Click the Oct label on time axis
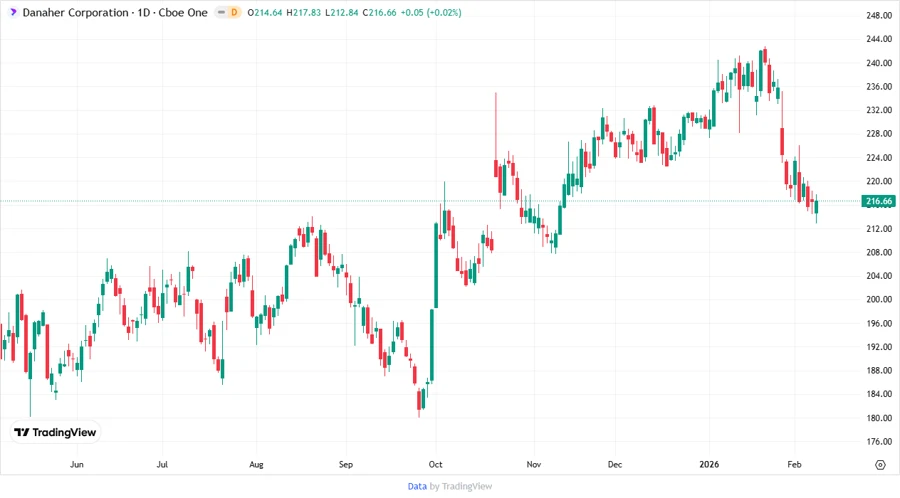The height and width of the screenshot is (498, 900). coord(435,464)
